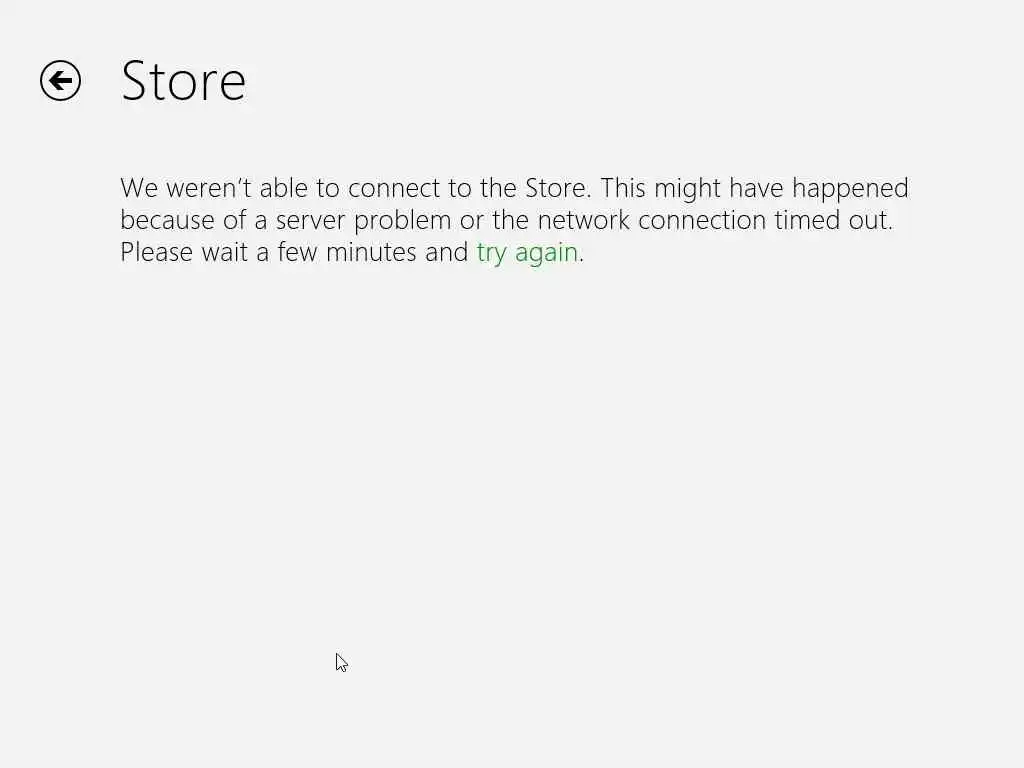Click 'Store.' within the error message sentence
Image resolution: width=1024 pixels, height=768 pixels.
[558, 188]
